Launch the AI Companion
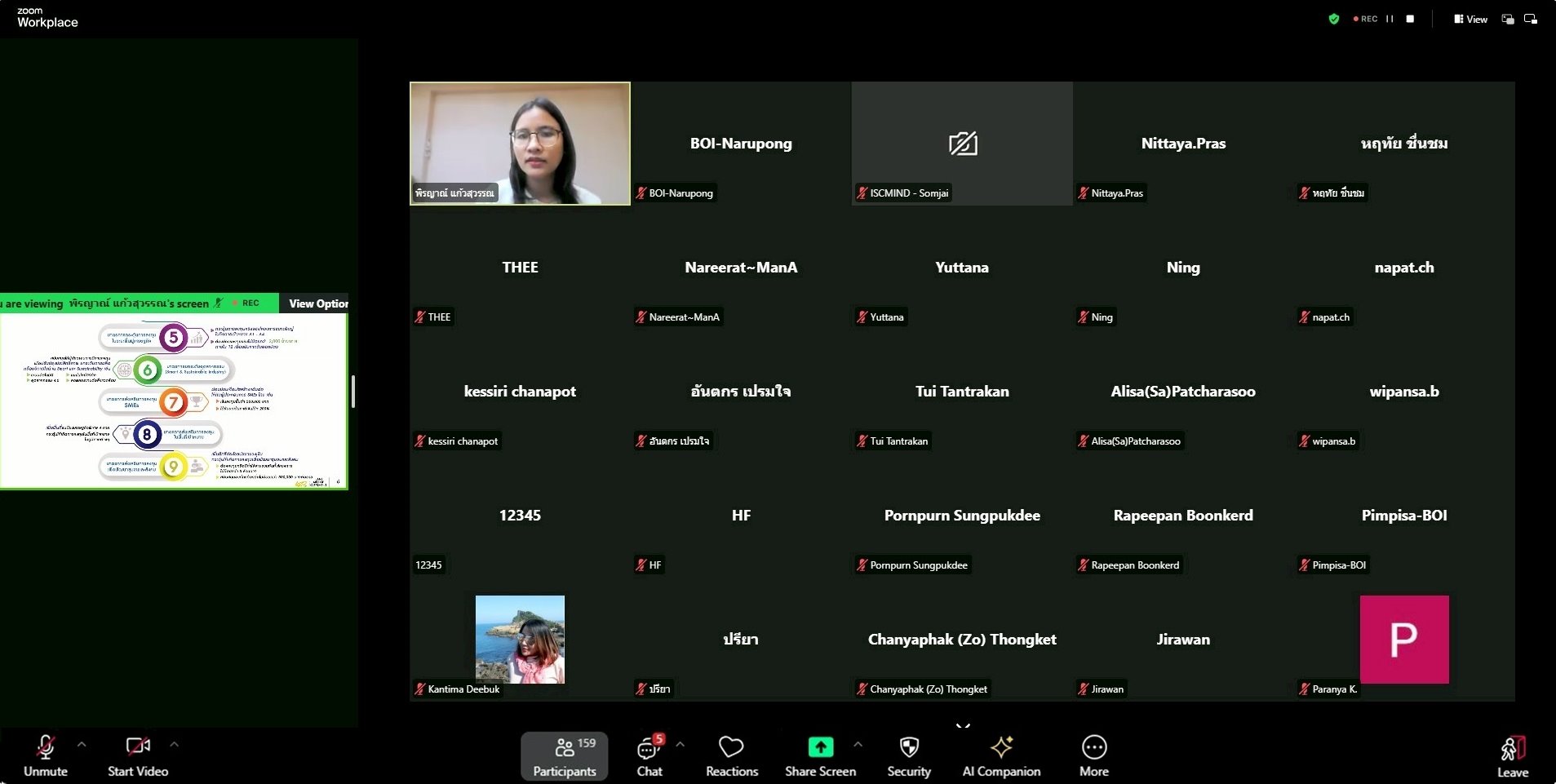The width and height of the screenshot is (1556, 784). (1001, 755)
